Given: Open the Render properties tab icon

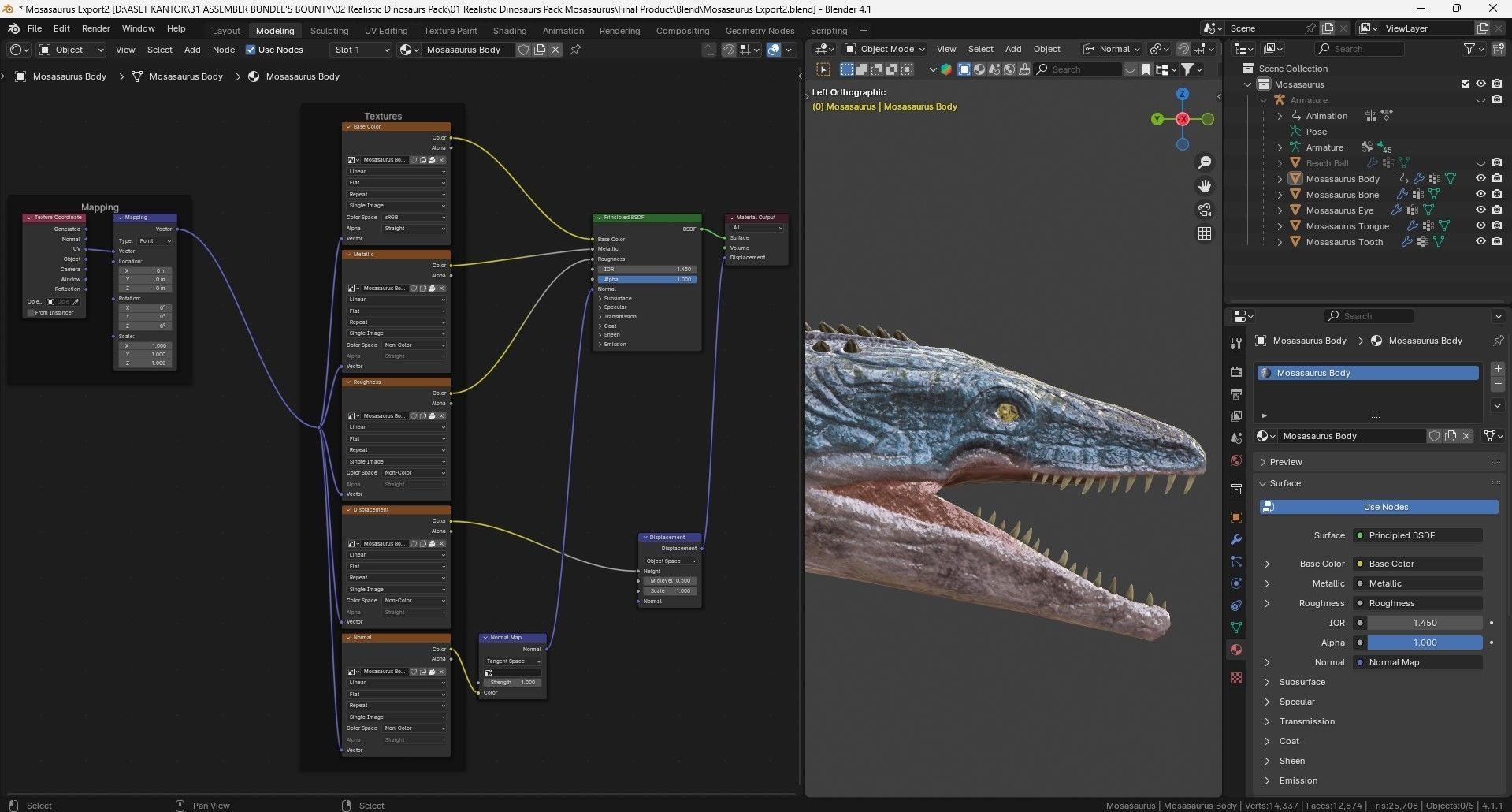Looking at the screenshot, I should tap(1236, 371).
